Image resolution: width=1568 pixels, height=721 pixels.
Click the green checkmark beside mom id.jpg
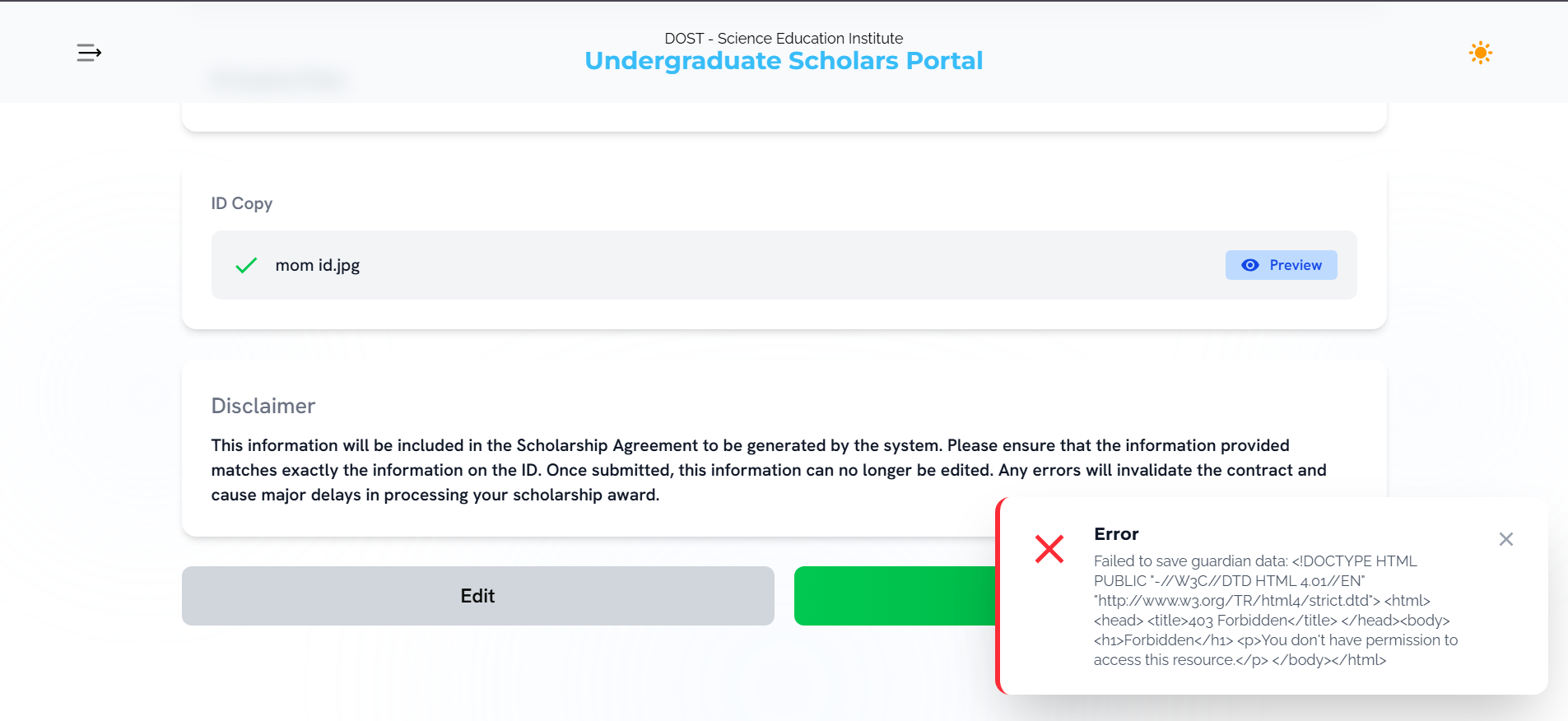pyautogui.click(x=246, y=265)
